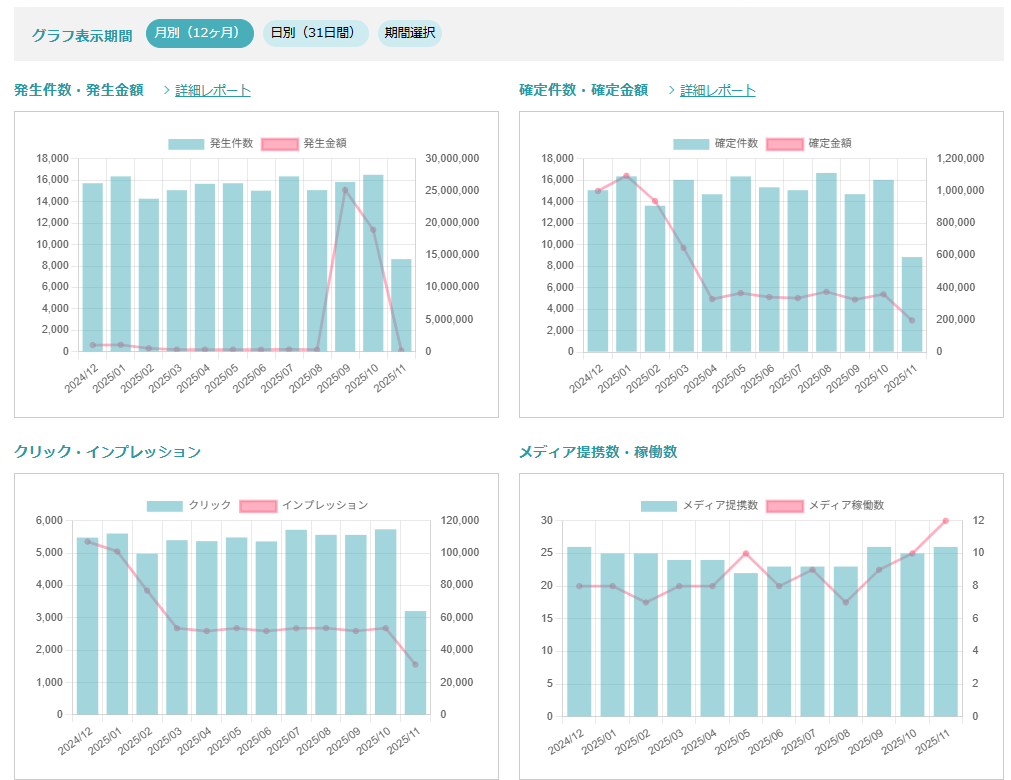Image resolution: width=1011 pixels, height=780 pixels.
Task: Click the 2025/11 bar in 発生件数 chart
Action: tap(401, 305)
